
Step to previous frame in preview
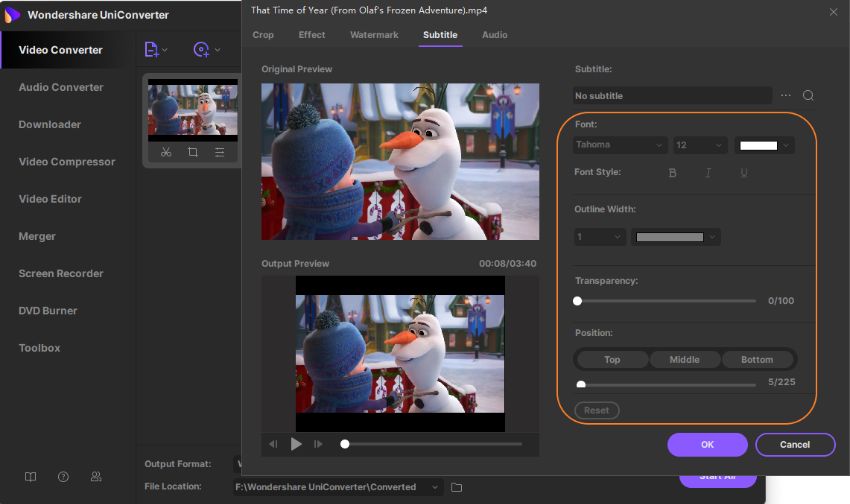pos(273,444)
